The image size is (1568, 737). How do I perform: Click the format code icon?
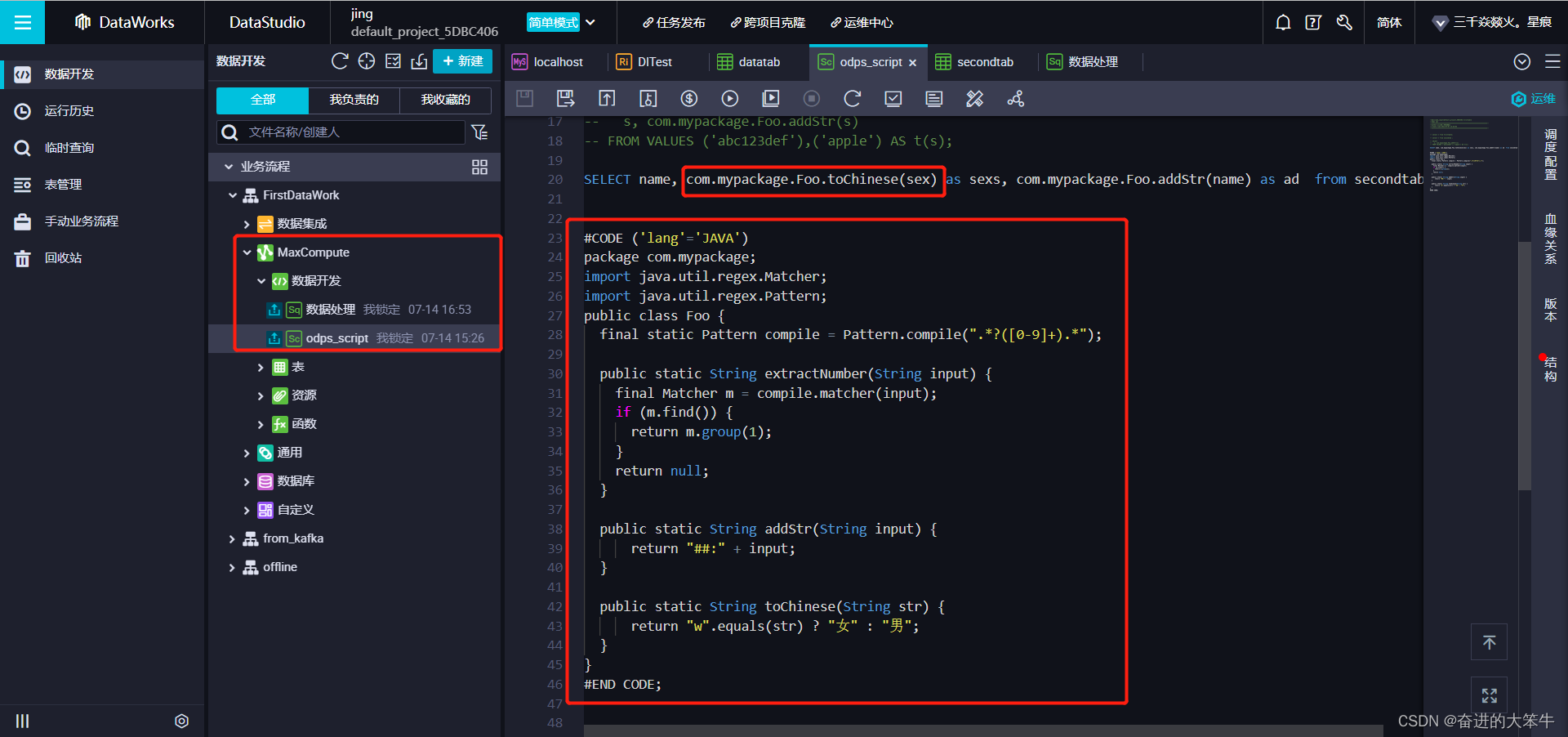point(934,99)
